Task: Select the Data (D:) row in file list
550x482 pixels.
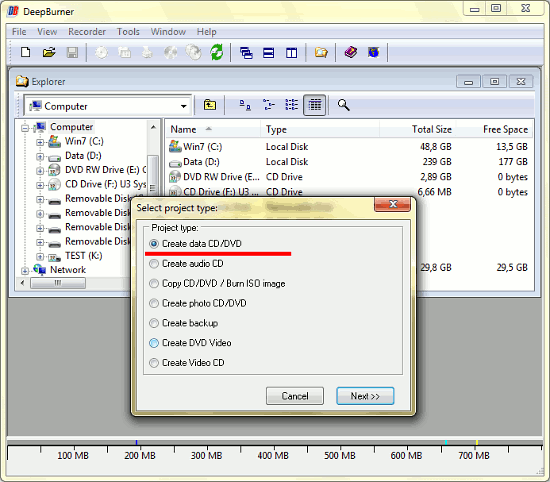Action: pos(349,162)
